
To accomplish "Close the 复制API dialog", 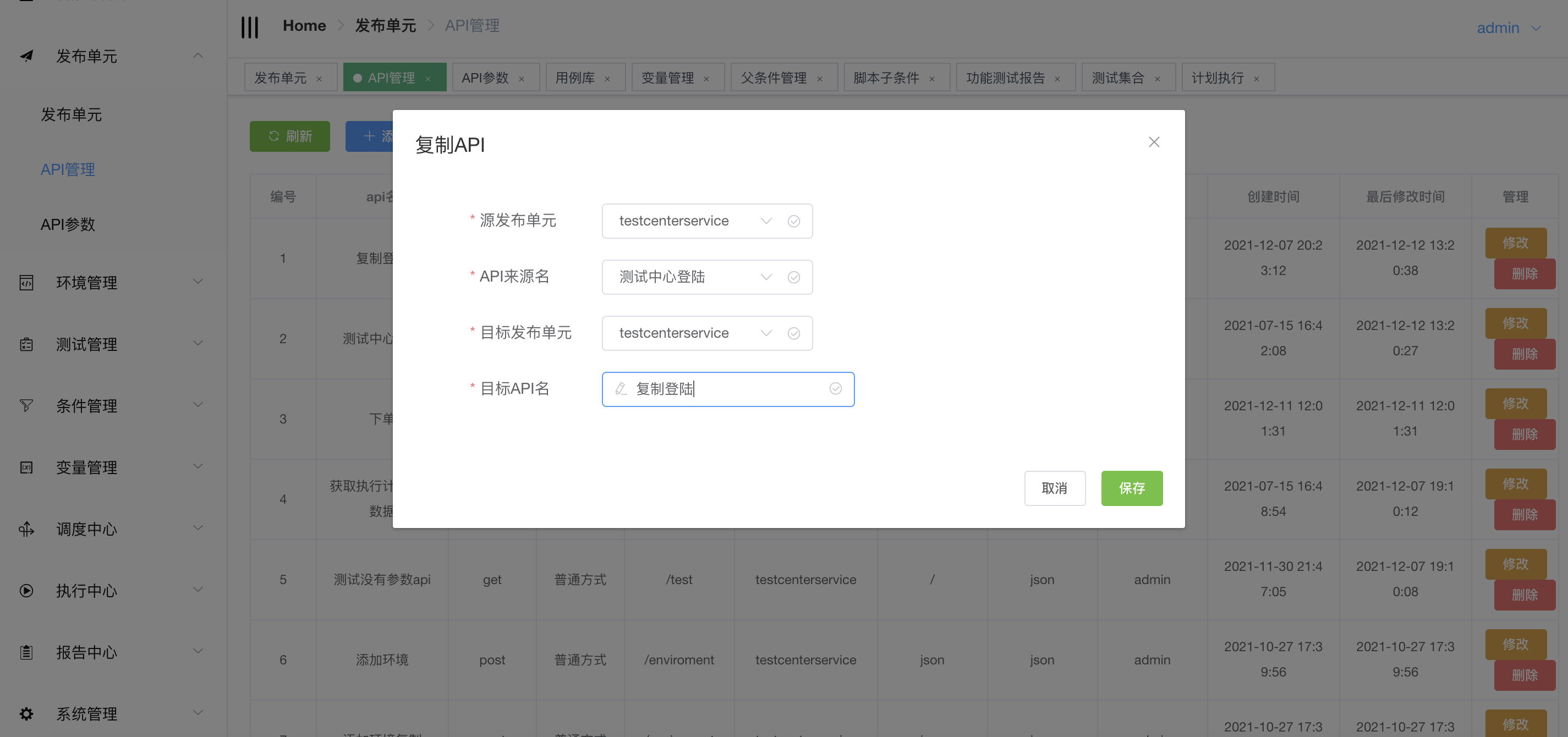I will (1154, 142).
